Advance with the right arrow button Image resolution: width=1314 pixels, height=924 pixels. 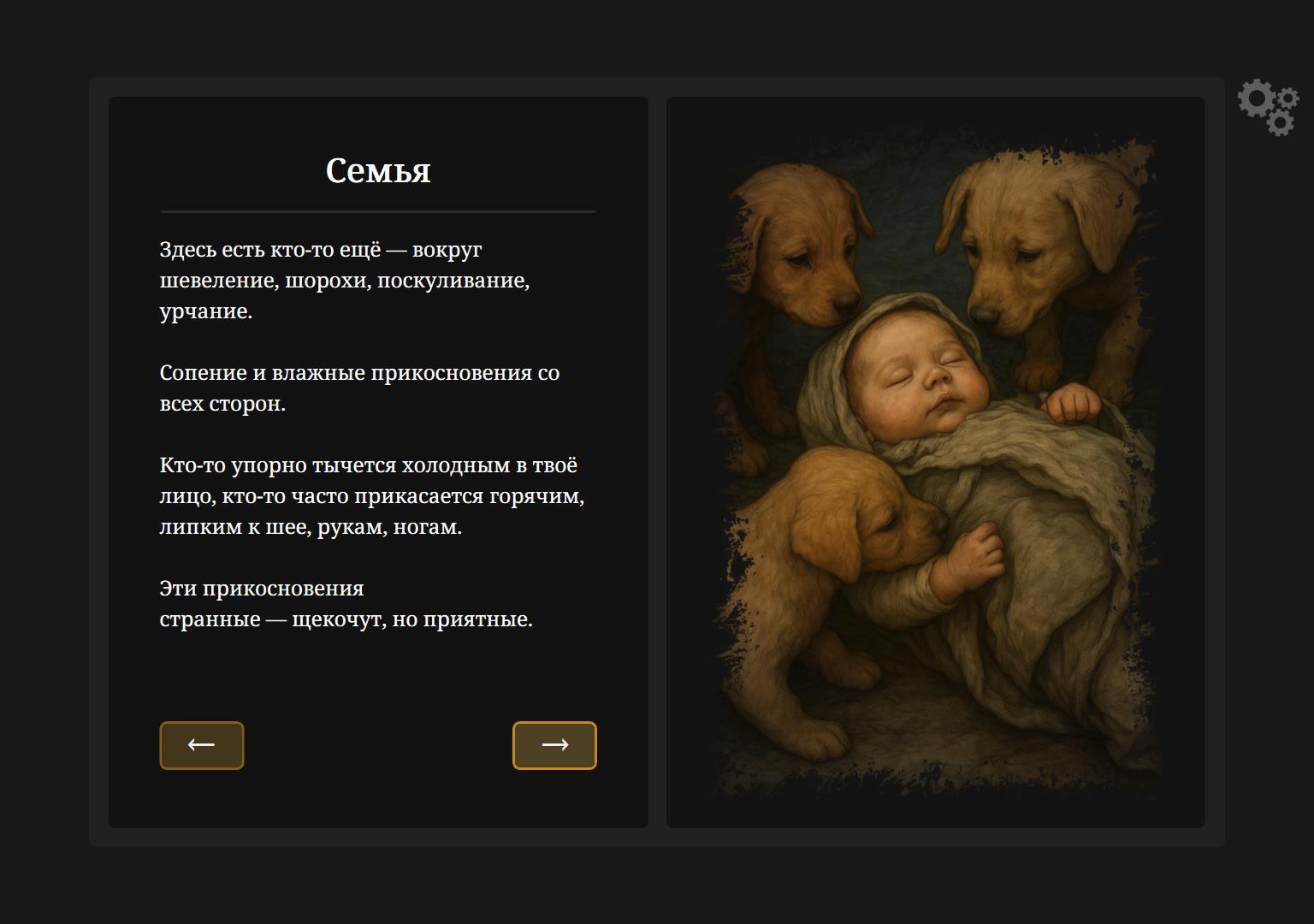(x=554, y=745)
